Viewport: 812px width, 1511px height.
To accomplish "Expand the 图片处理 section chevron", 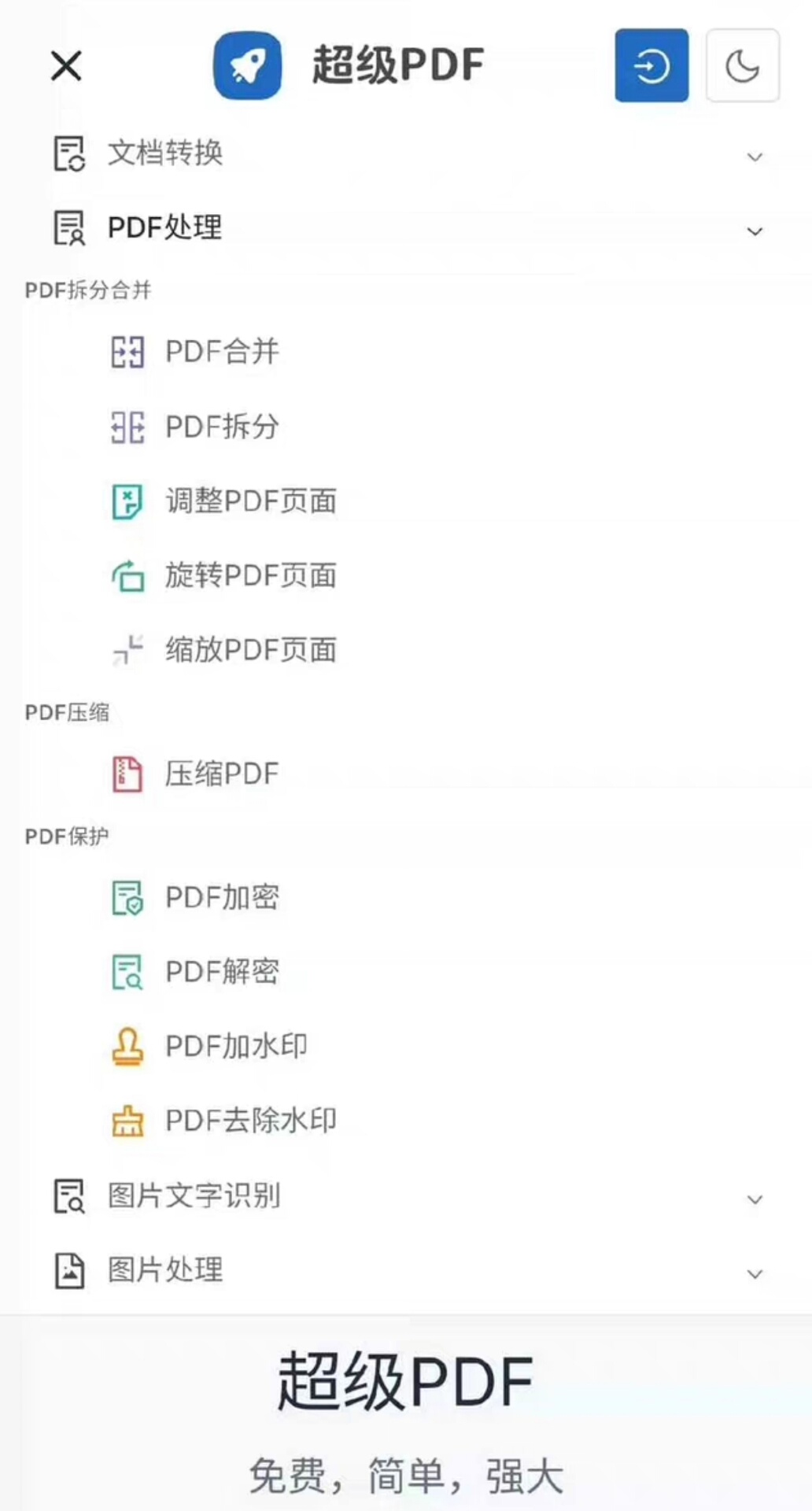I will 755,1274.
